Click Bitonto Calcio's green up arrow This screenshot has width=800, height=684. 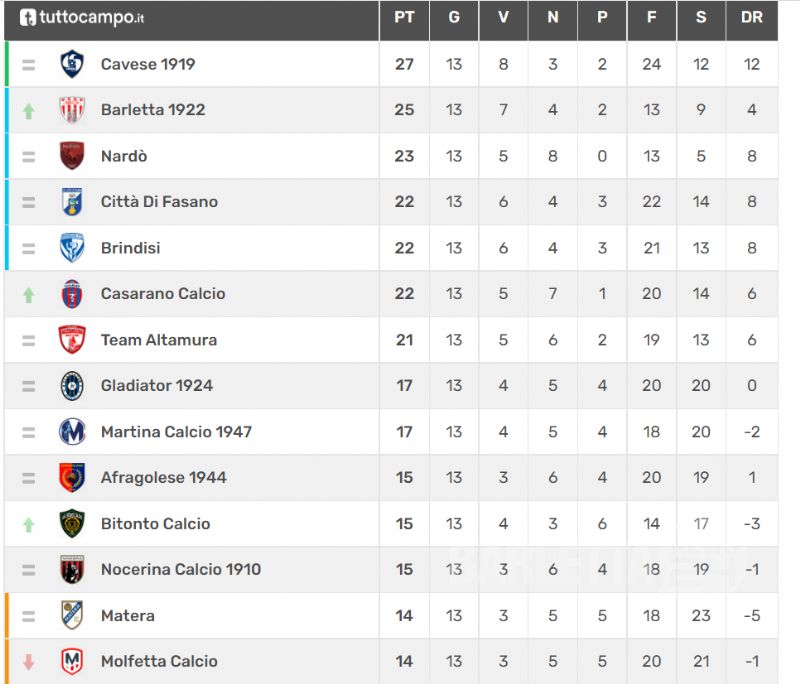[29, 524]
